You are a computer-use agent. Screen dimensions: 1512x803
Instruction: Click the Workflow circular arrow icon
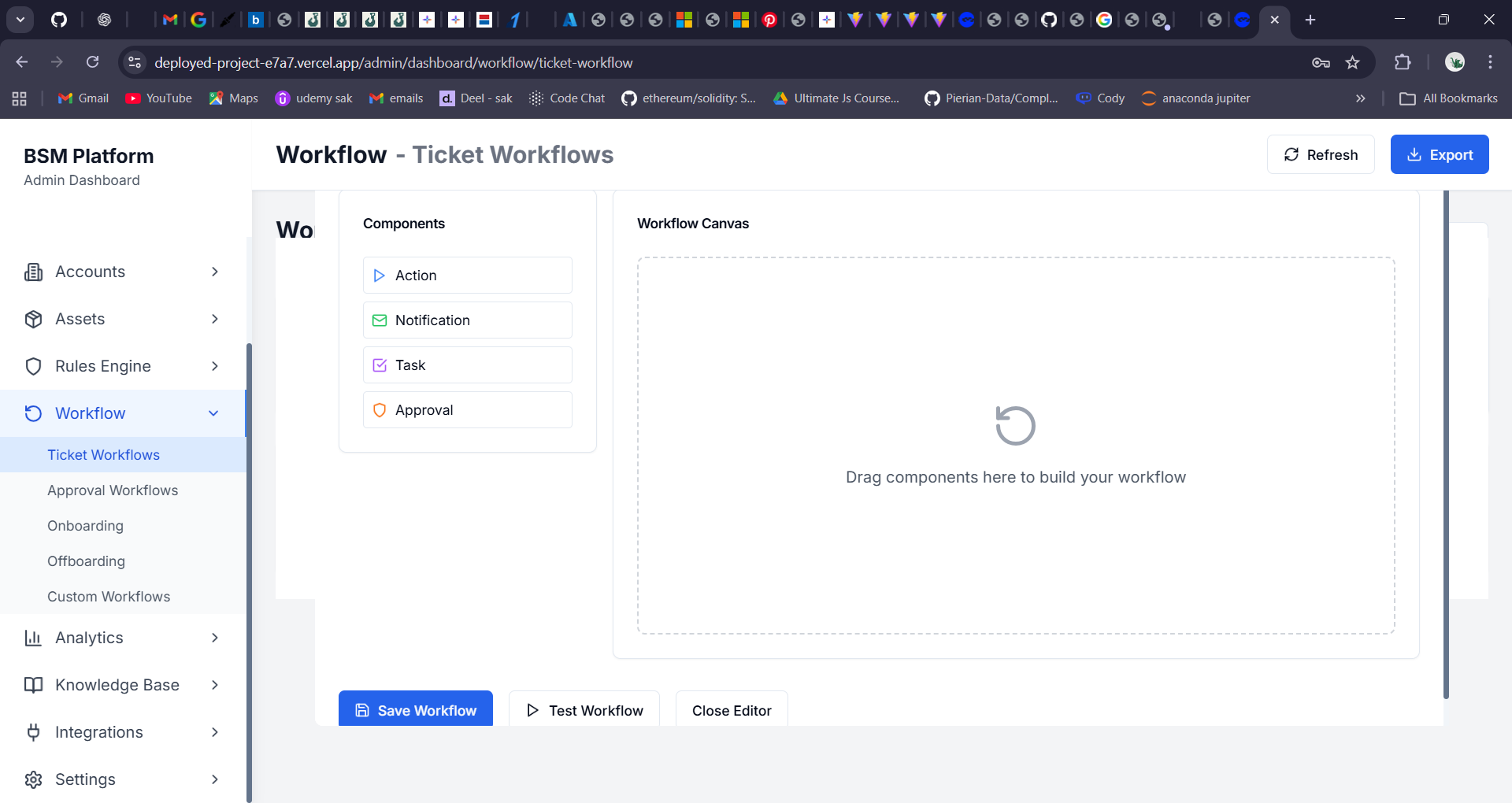[33, 413]
